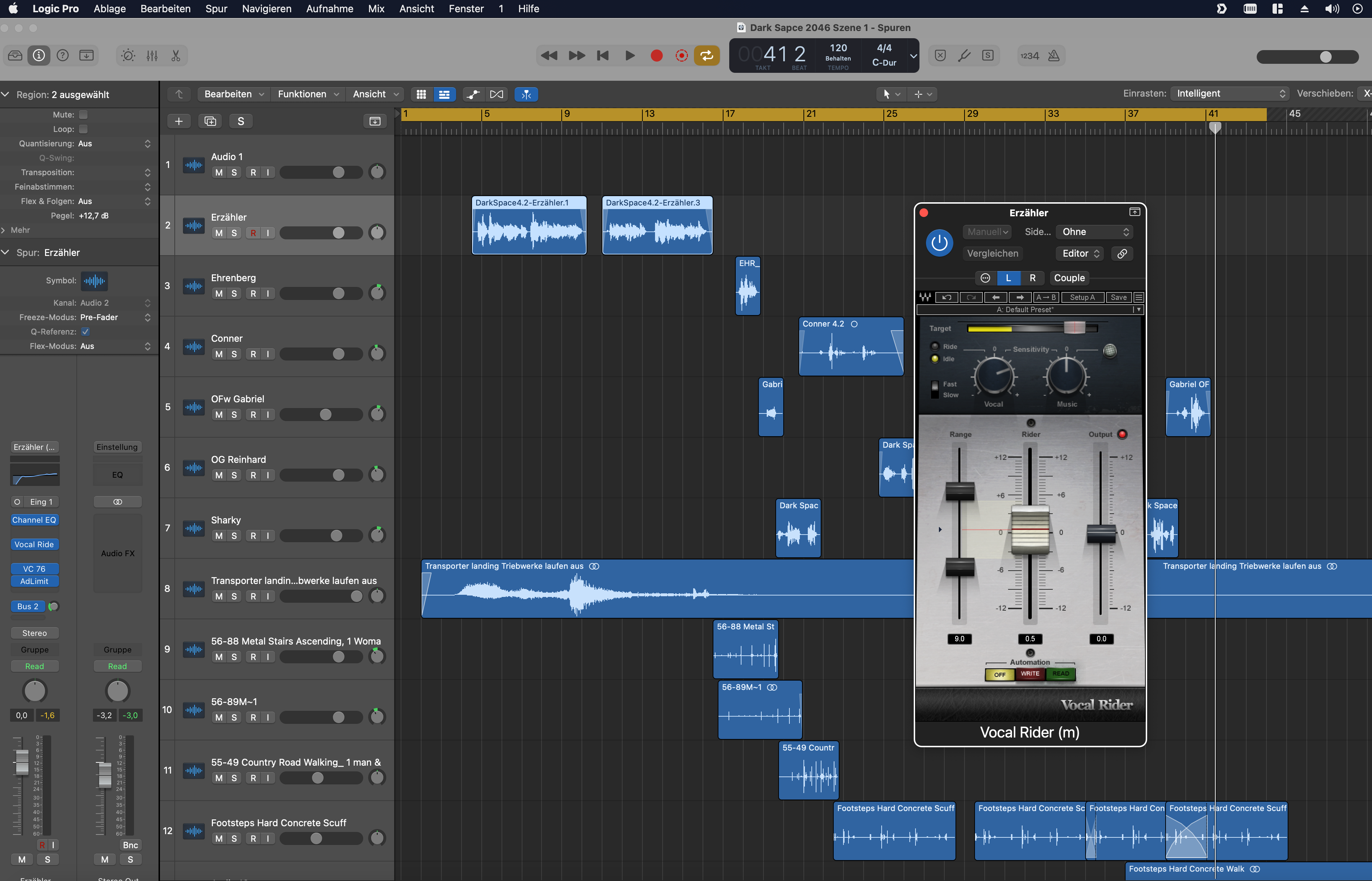The width and height of the screenshot is (1372, 881).
Task: Open the Editors scissors icon
Action: click(175, 56)
